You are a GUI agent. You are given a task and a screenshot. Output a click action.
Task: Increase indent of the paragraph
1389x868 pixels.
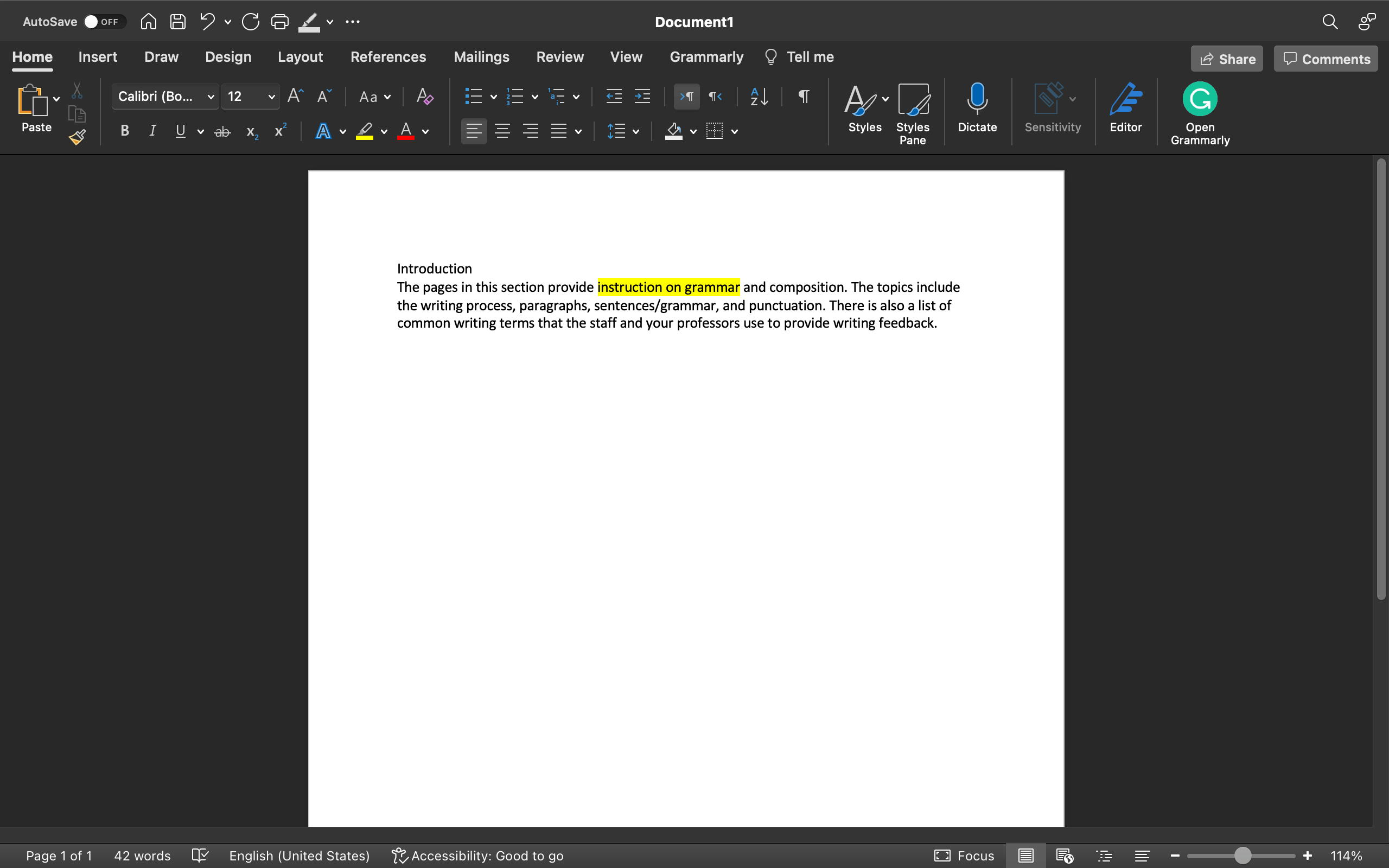[642, 96]
